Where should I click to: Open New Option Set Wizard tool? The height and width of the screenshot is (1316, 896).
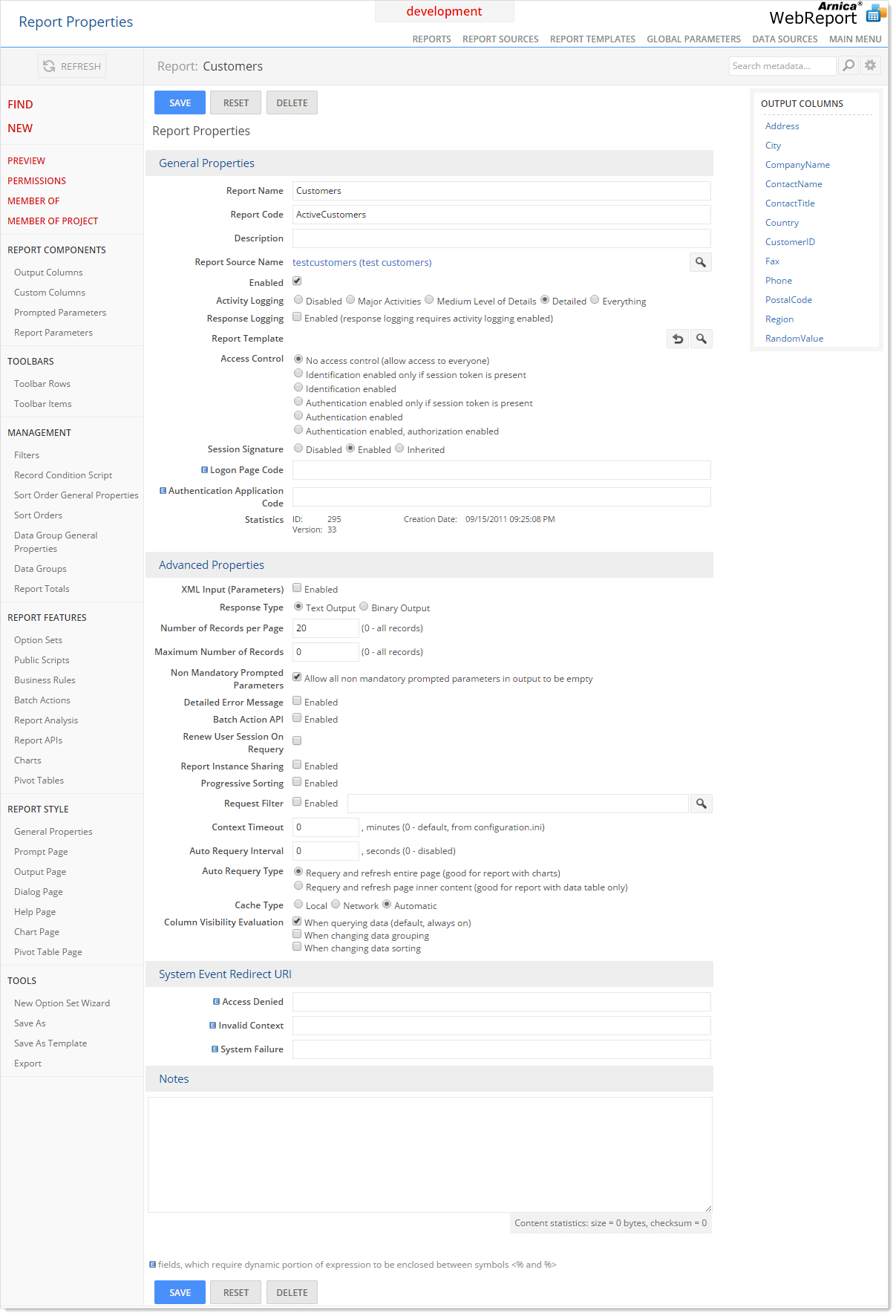pos(62,1003)
